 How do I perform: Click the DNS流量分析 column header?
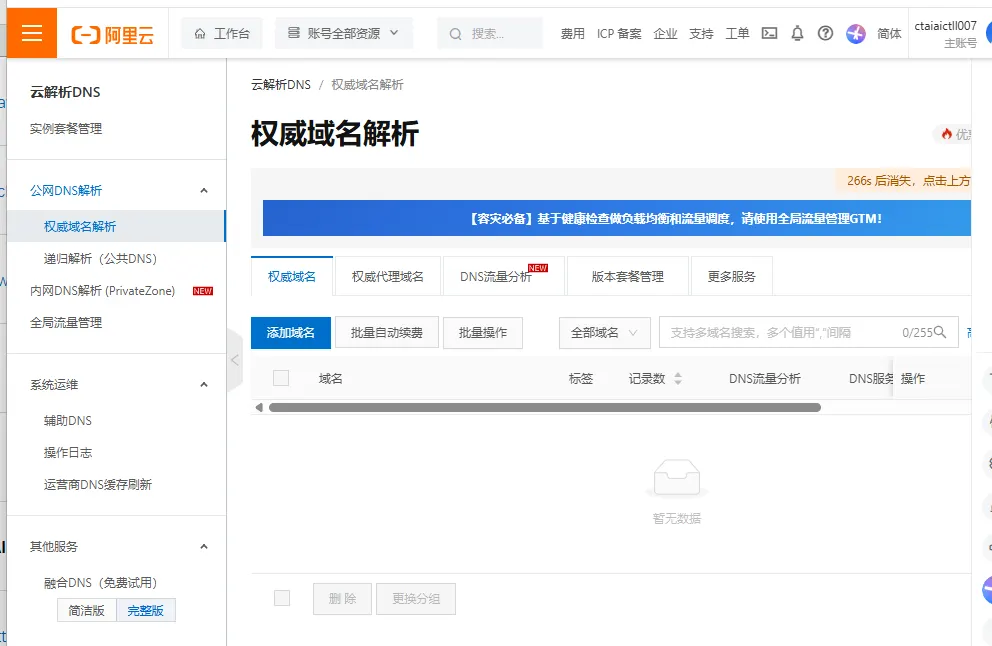(x=764, y=378)
